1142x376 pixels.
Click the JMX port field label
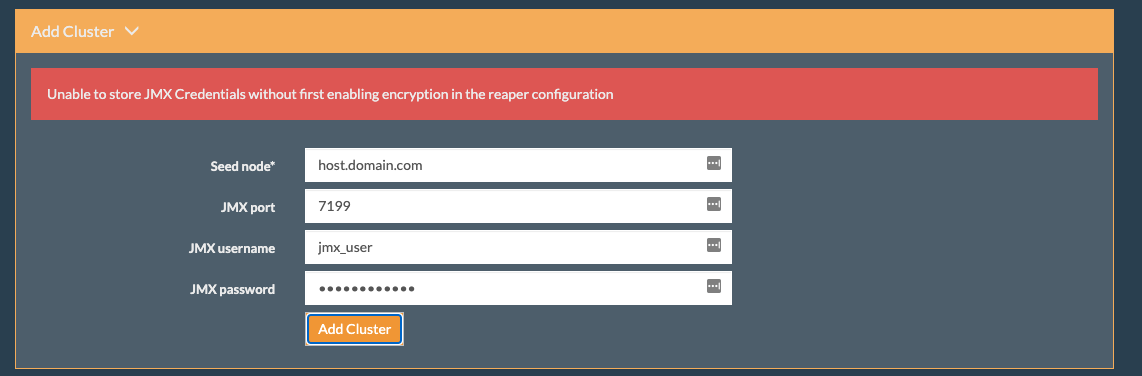point(248,207)
